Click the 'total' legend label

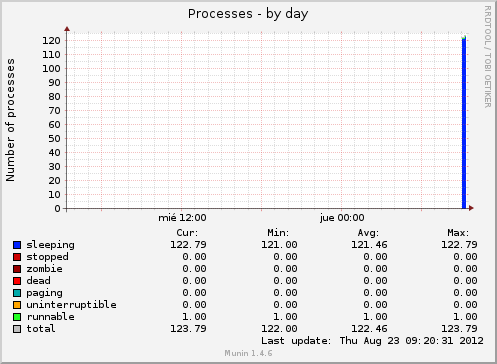point(41,329)
